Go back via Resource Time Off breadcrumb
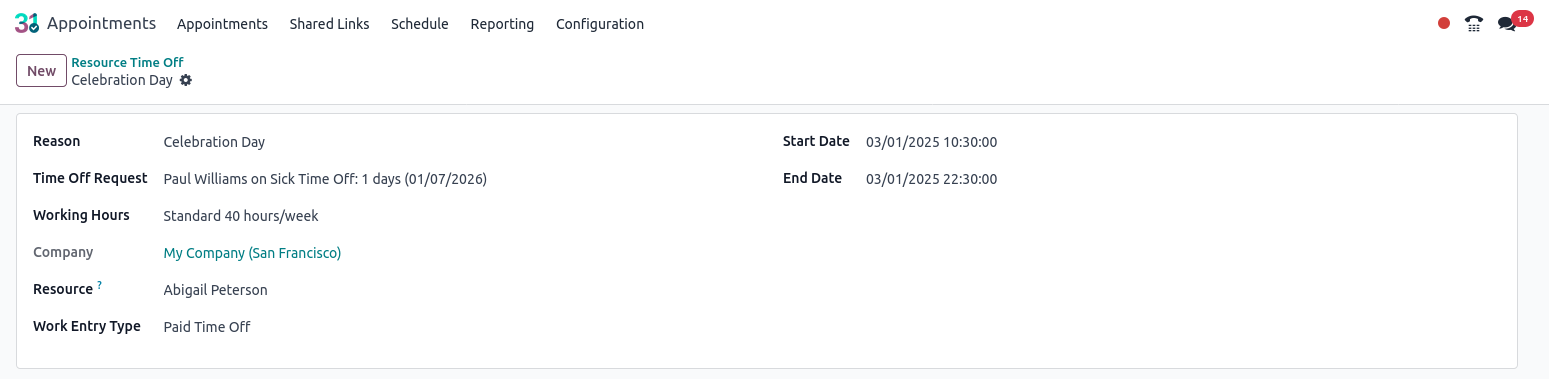Viewport: 1549px width, 379px height. coord(127,62)
